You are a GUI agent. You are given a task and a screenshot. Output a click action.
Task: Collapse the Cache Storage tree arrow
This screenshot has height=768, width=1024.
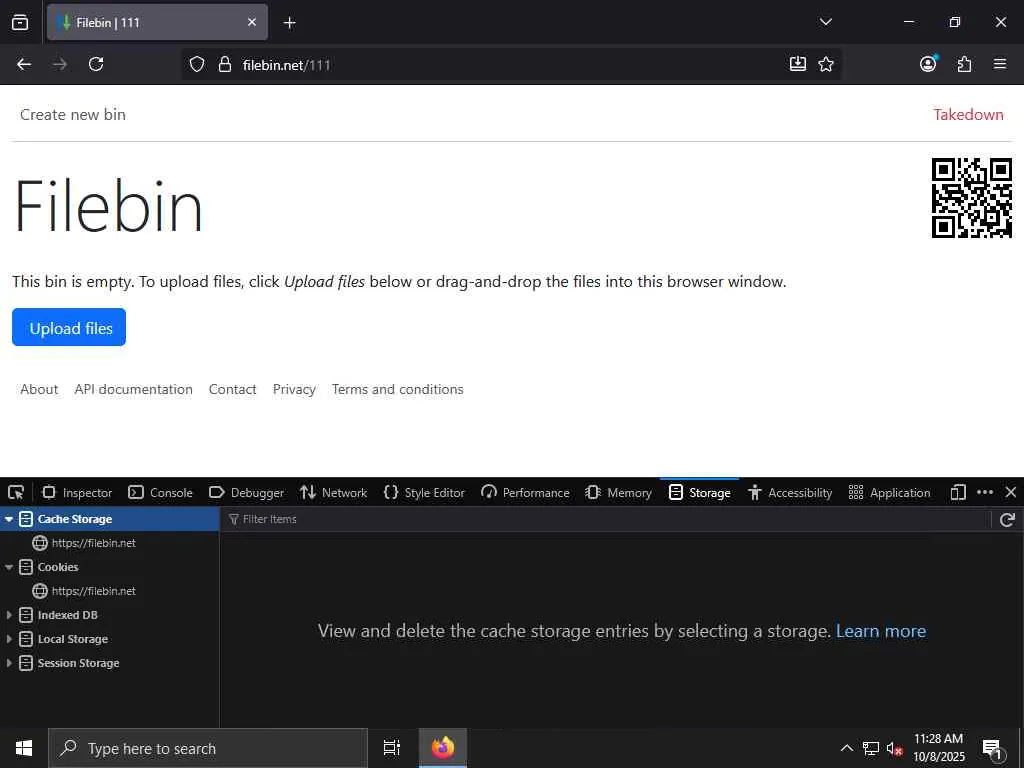8,519
